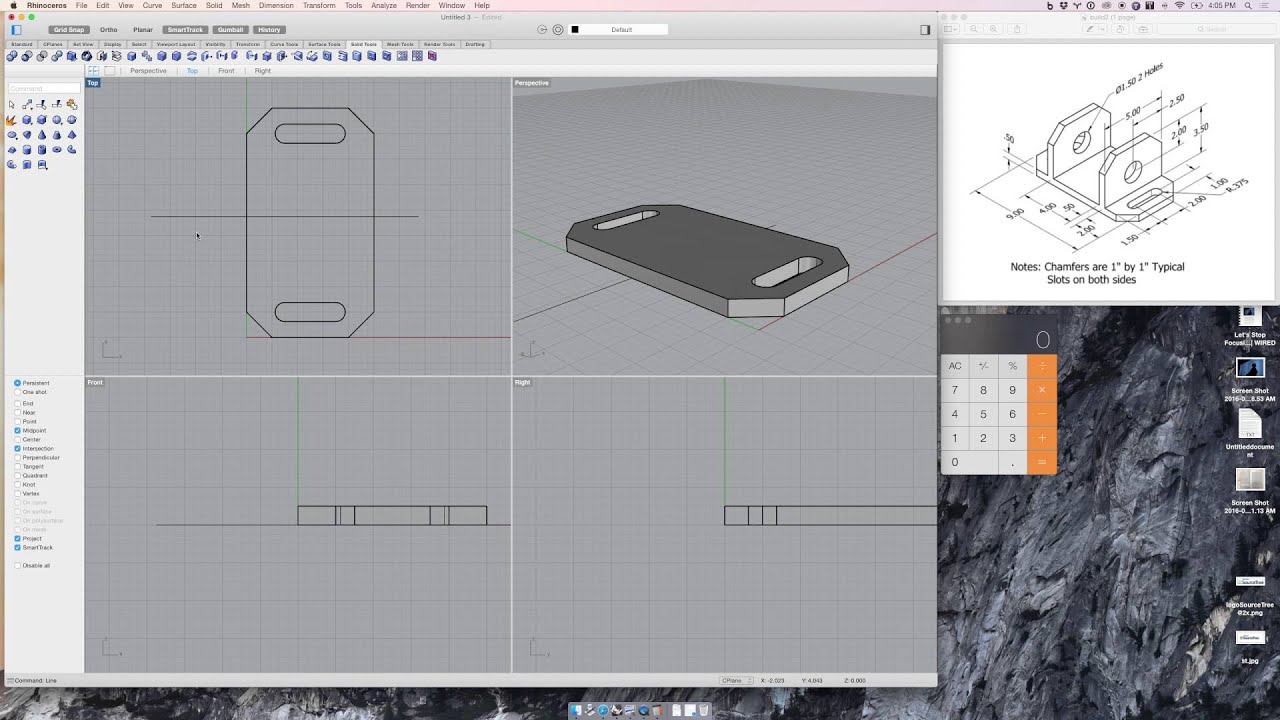Click the hand-pointer points-on tool icon
Viewport: 1280px width, 720px height.
tap(72, 104)
